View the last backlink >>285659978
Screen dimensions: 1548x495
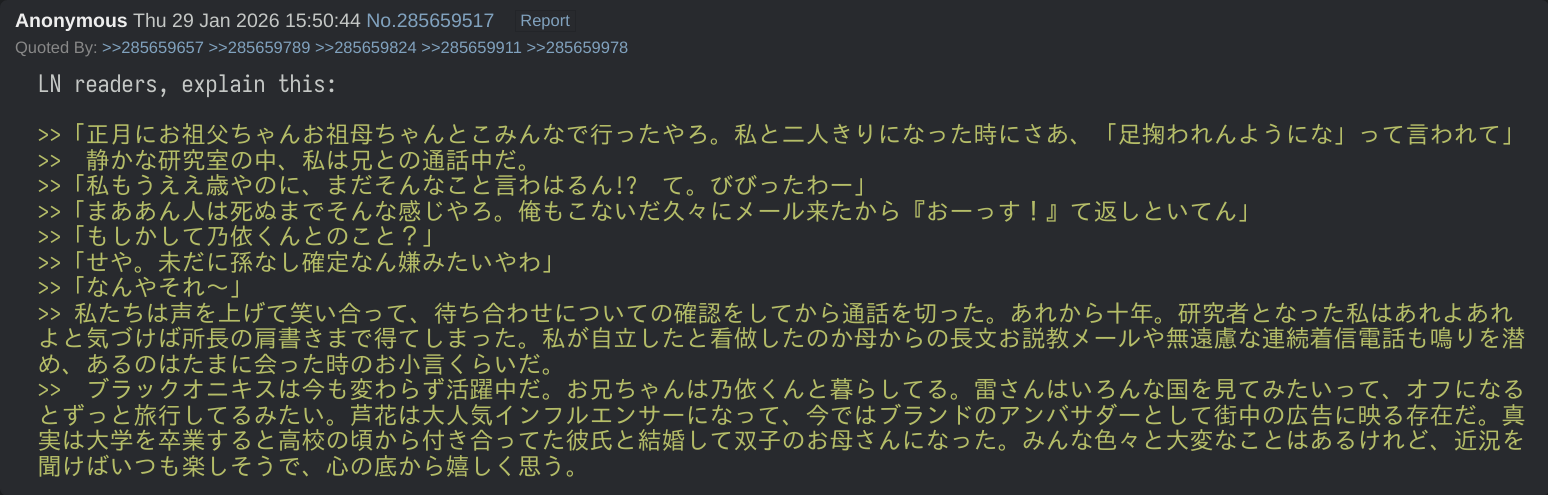[x=577, y=48]
